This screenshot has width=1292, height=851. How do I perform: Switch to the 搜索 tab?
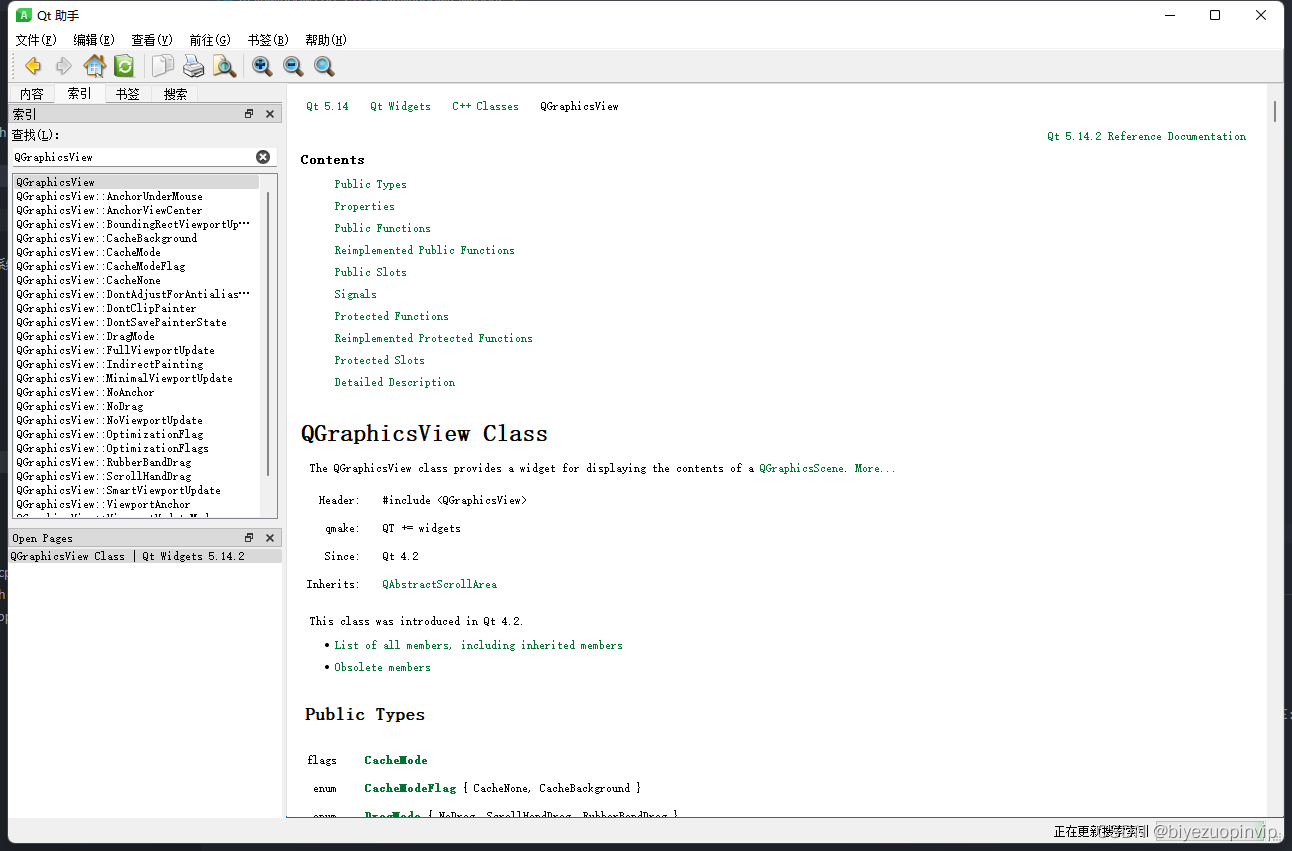pyautogui.click(x=175, y=94)
